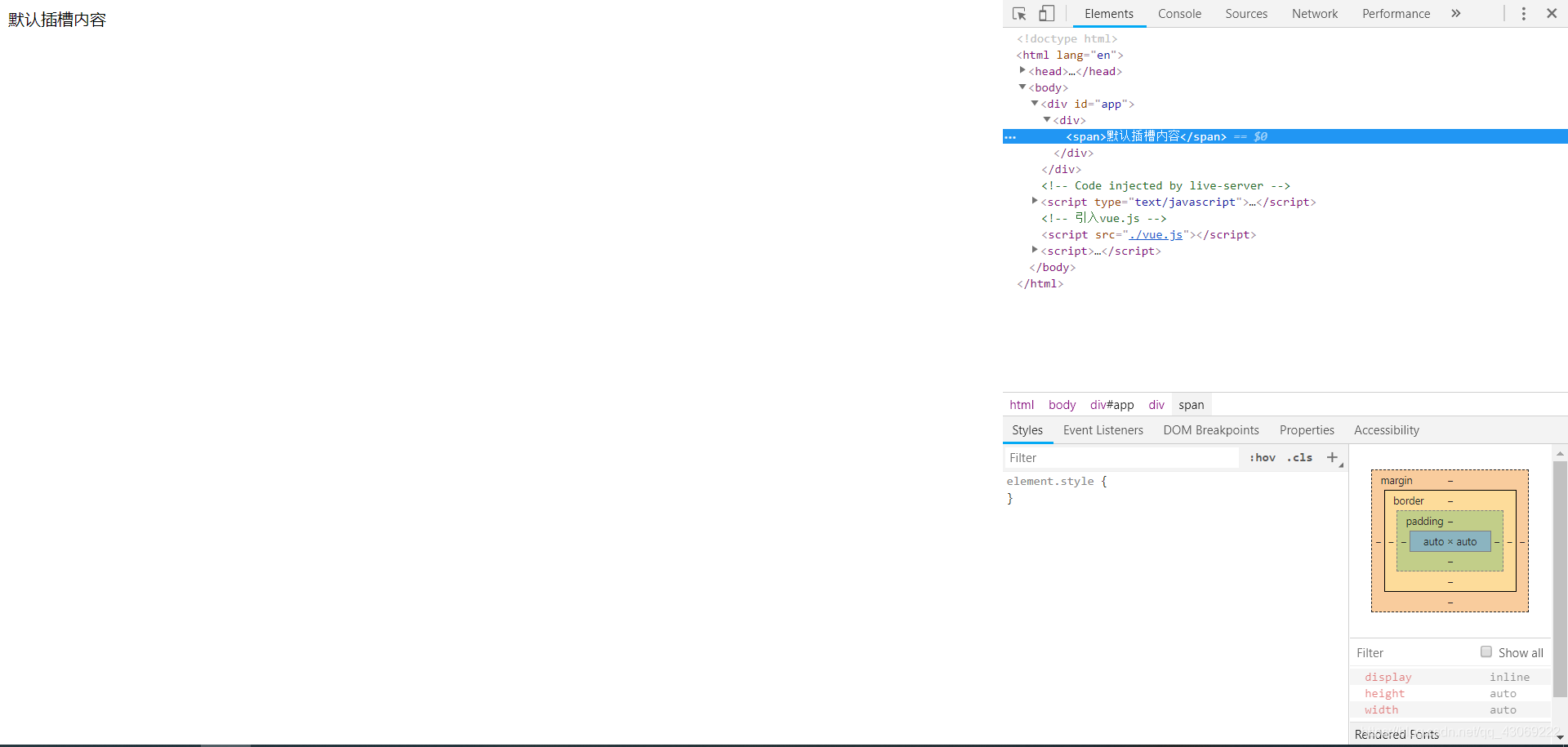The height and width of the screenshot is (747, 1568).
Task: Open the DOM Breakpoints sub-tab
Action: point(1211,430)
